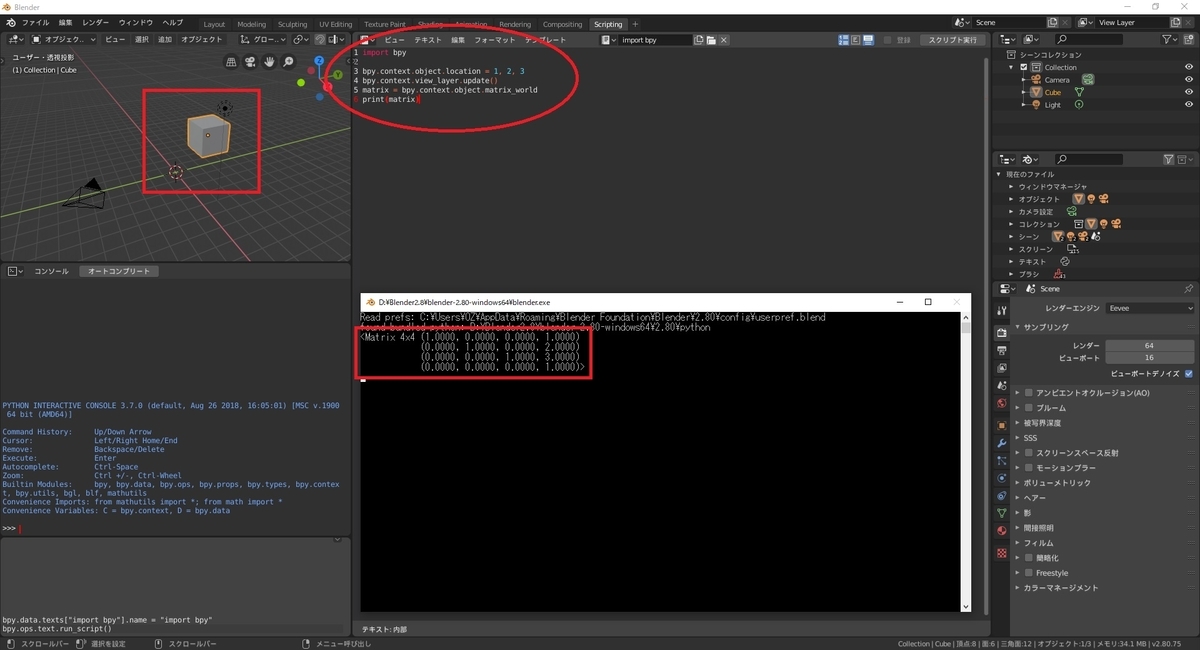Open the ファイル menu
The width and height of the screenshot is (1200, 650).
(35, 22)
